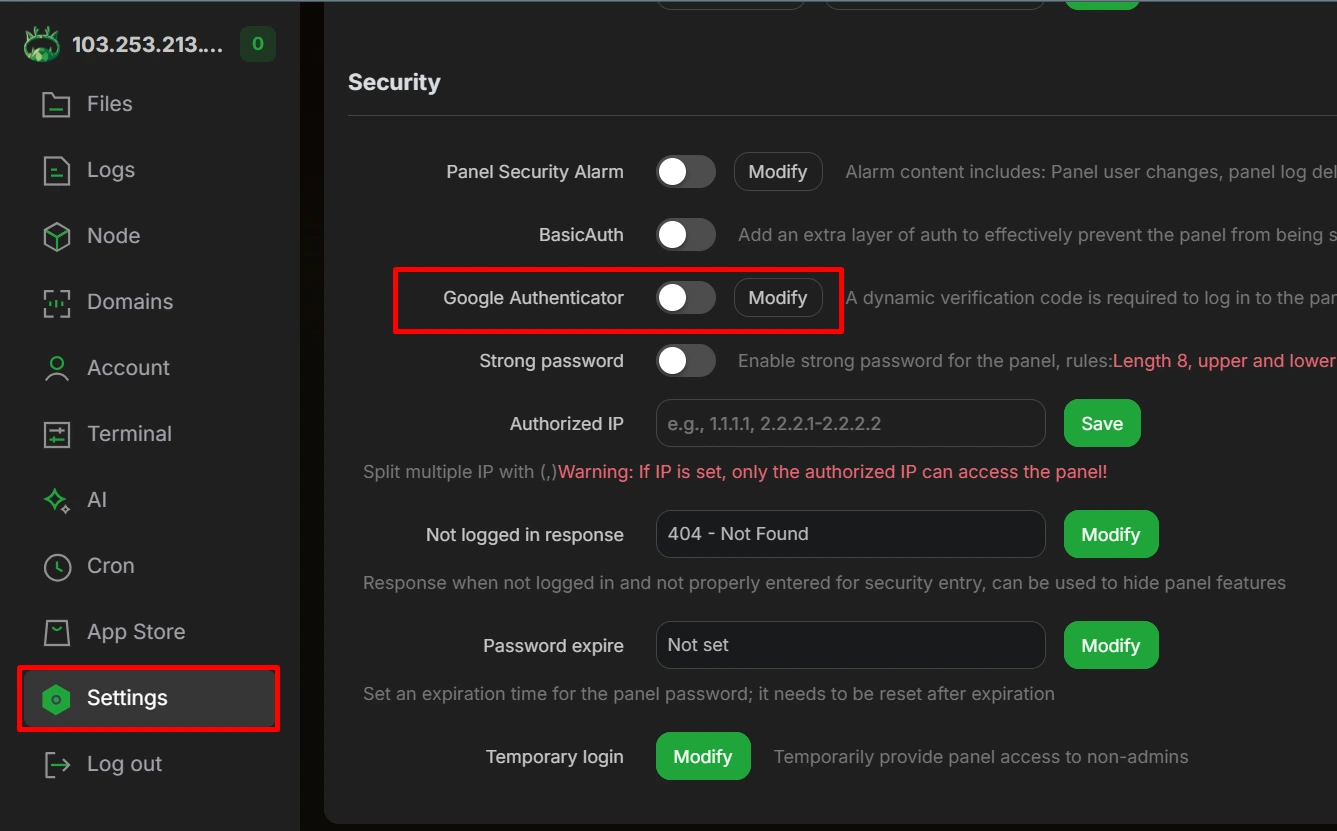
Task: Click the green notification badge showing 0
Action: [x=258, y=44]
